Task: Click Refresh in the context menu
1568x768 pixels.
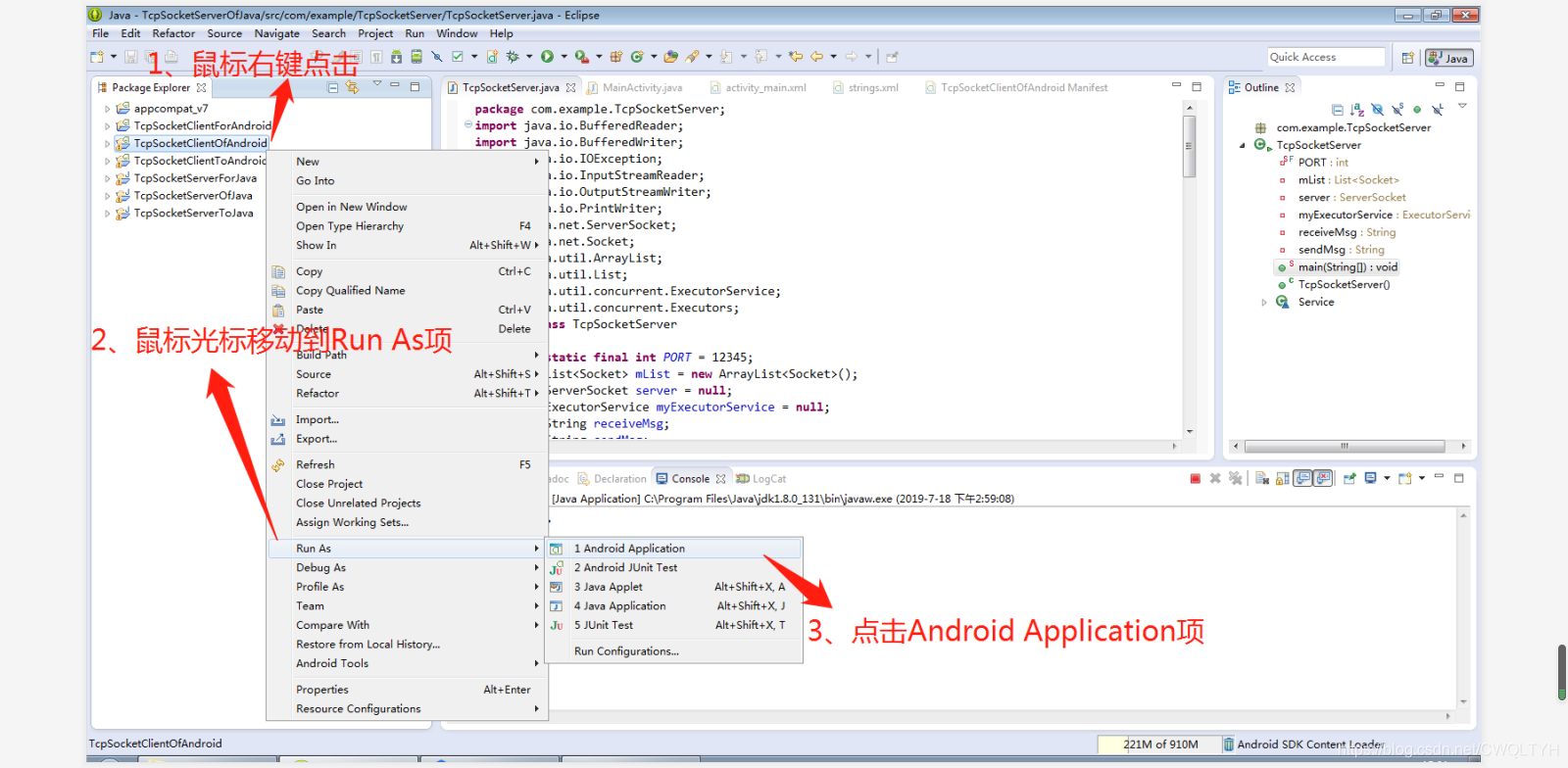Action: 407,464
